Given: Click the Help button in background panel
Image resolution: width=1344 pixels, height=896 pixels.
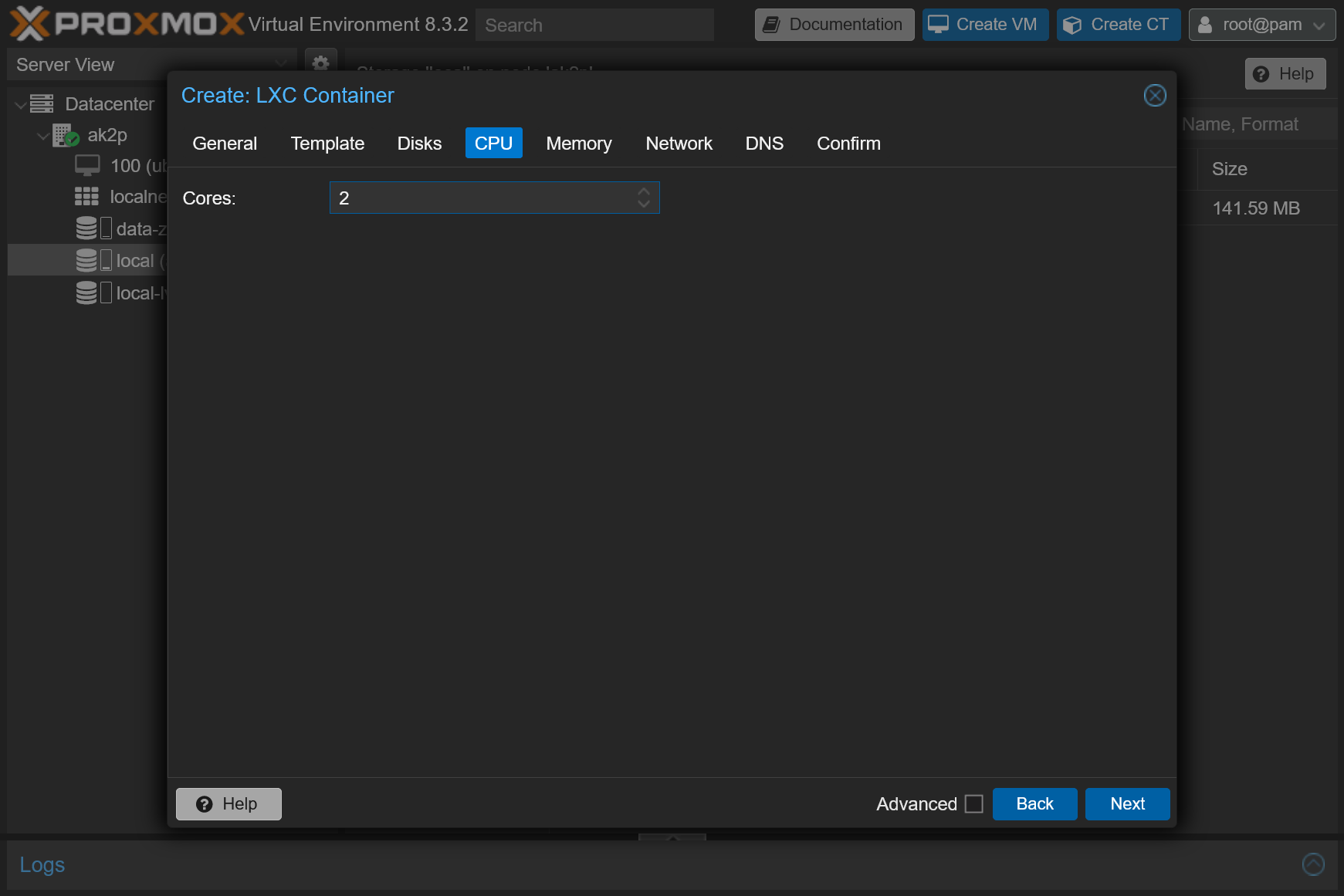Looking at the screenshot, I should (x=1285, y=74).
